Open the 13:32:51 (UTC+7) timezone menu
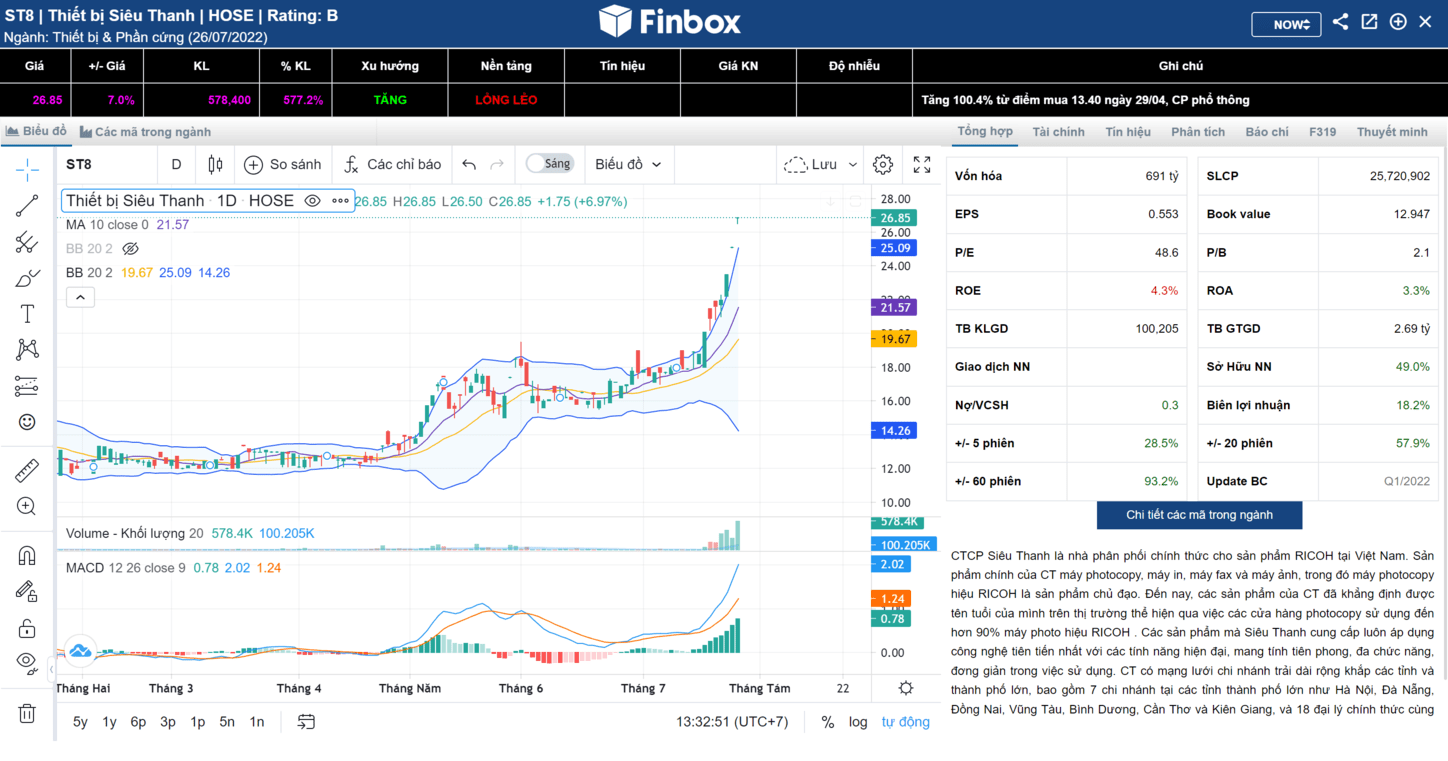 pyautogui.click(x=732, y=722)
